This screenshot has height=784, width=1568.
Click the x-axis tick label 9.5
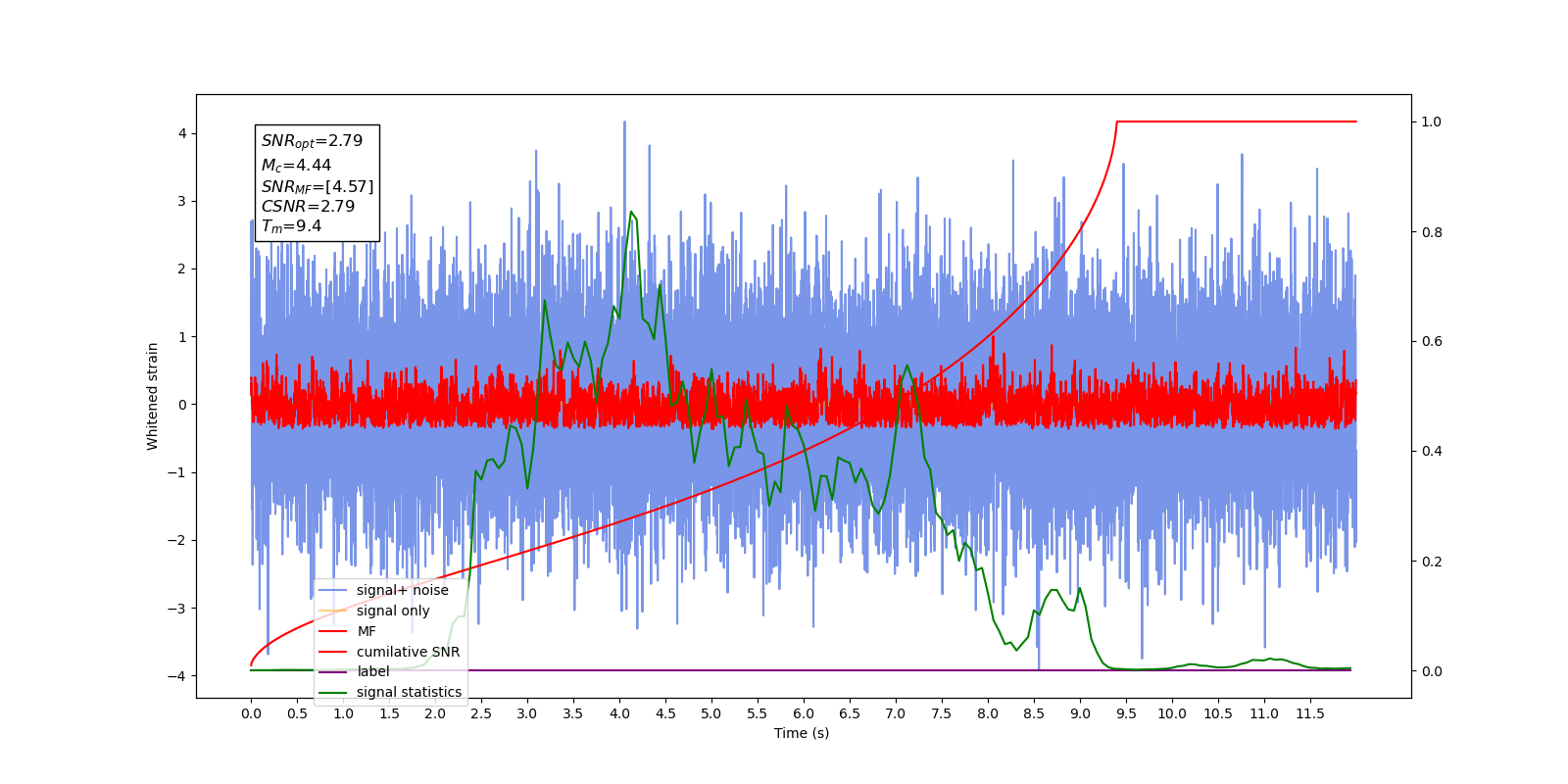1126,713
